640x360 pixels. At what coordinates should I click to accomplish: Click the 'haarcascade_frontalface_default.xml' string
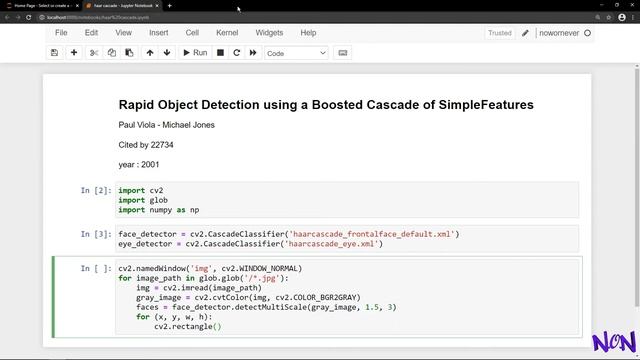point(371,234)
